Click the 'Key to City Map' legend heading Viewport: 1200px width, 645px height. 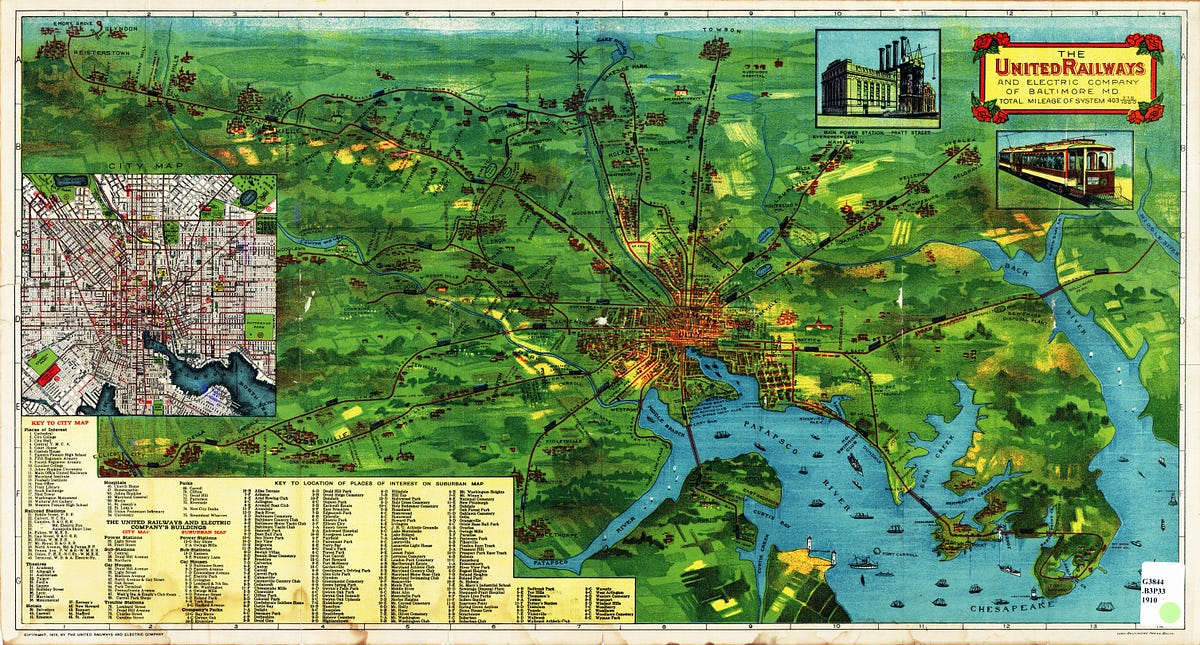coord(58,424)
